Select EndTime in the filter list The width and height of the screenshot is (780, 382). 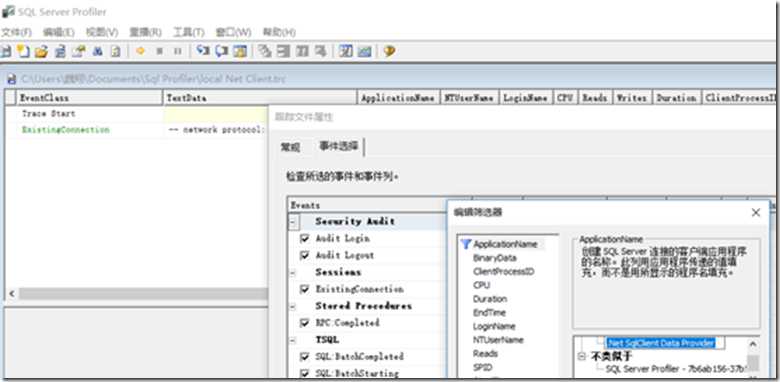[x=489, y=312]
